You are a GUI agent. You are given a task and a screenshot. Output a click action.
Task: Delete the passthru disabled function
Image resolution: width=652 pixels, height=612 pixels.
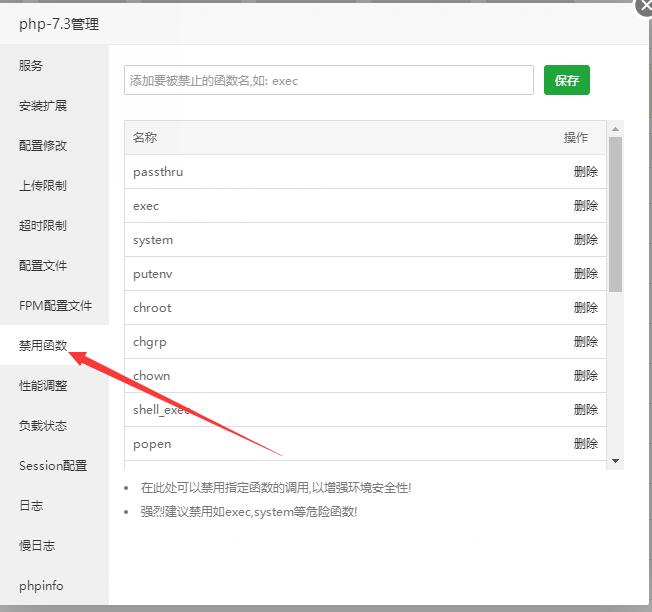[x=585, y=172]
